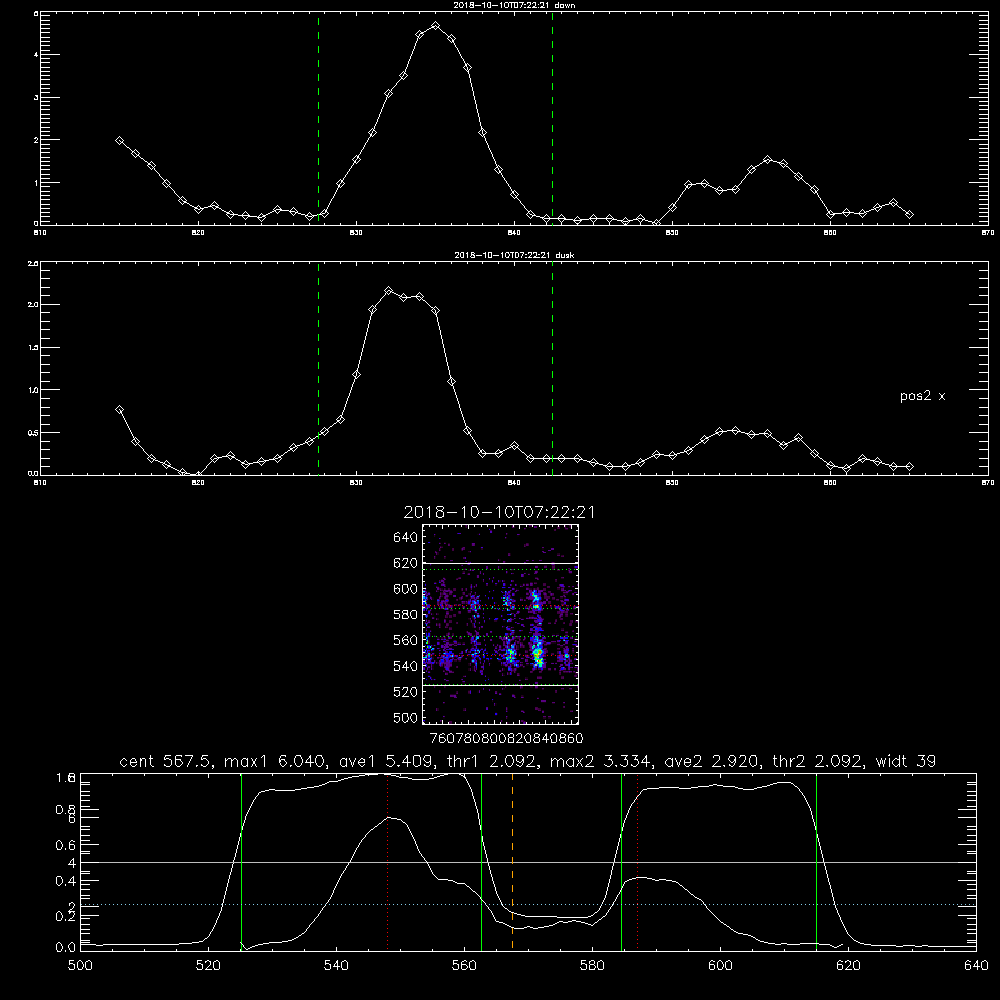The height and width of the screenshot is (1000, 1000).
Task: Click the 'cent 567.5, max1 6.040' statistics line
Action: pos(527,761)
